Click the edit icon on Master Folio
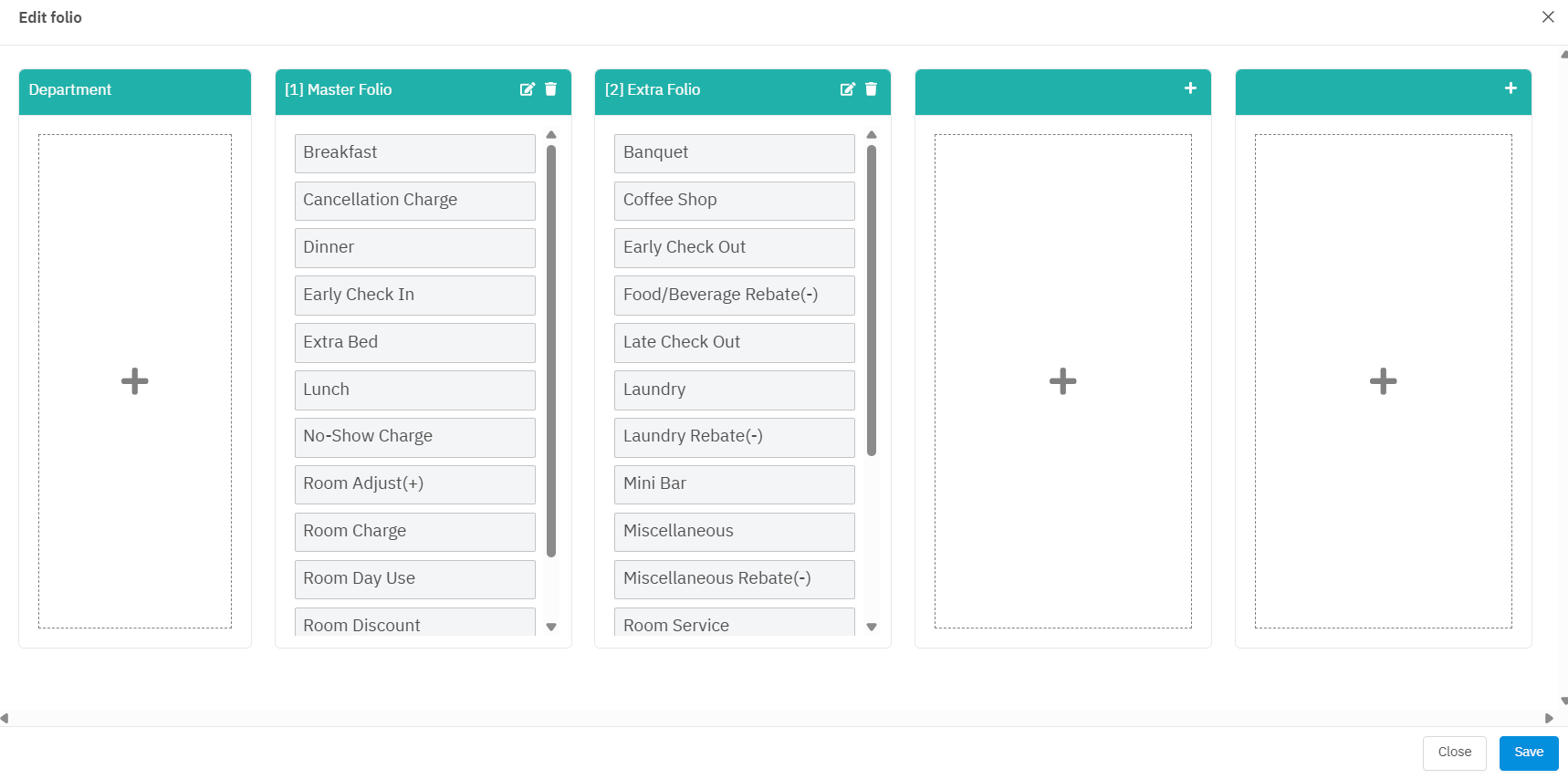Viewport: 1568px width, 779px height. (527, 89)
